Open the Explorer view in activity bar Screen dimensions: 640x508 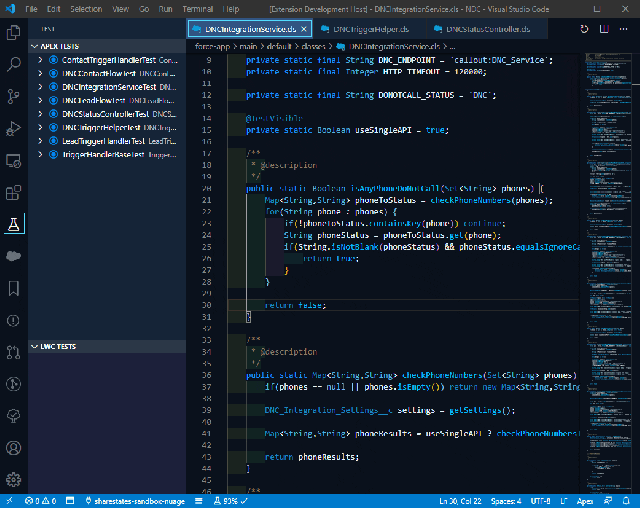[x=14, y=33]
